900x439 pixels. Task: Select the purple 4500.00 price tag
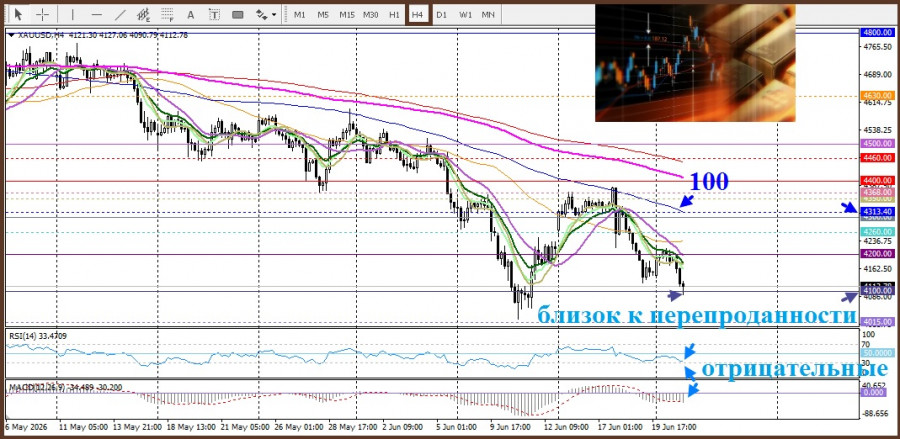click(877, 143)
